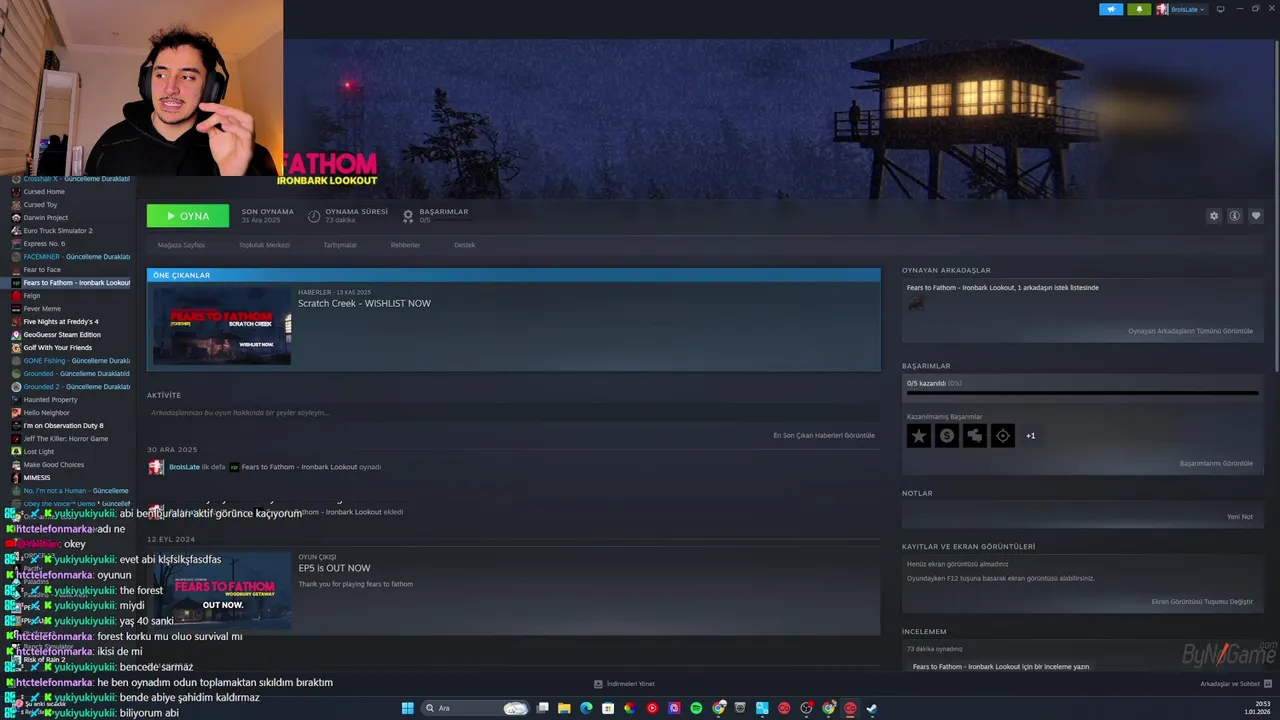The height and width of the screenshot is (720, 1280).
Task: Open Microsoft Edge from the taskbar
Action: (586, 708)
